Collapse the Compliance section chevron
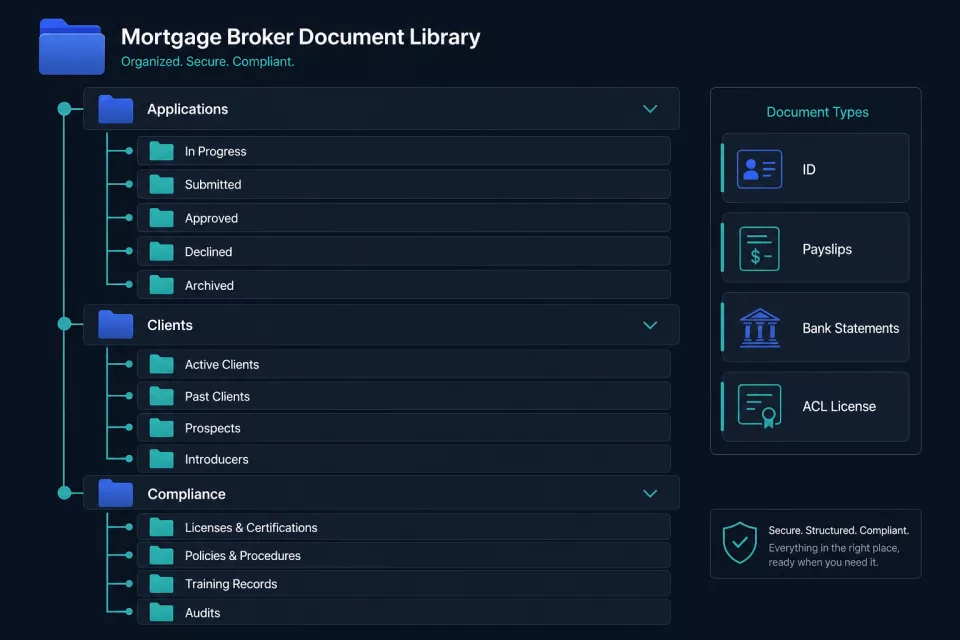The height and width of the screenshot is (640, 960). pos(650,494)
